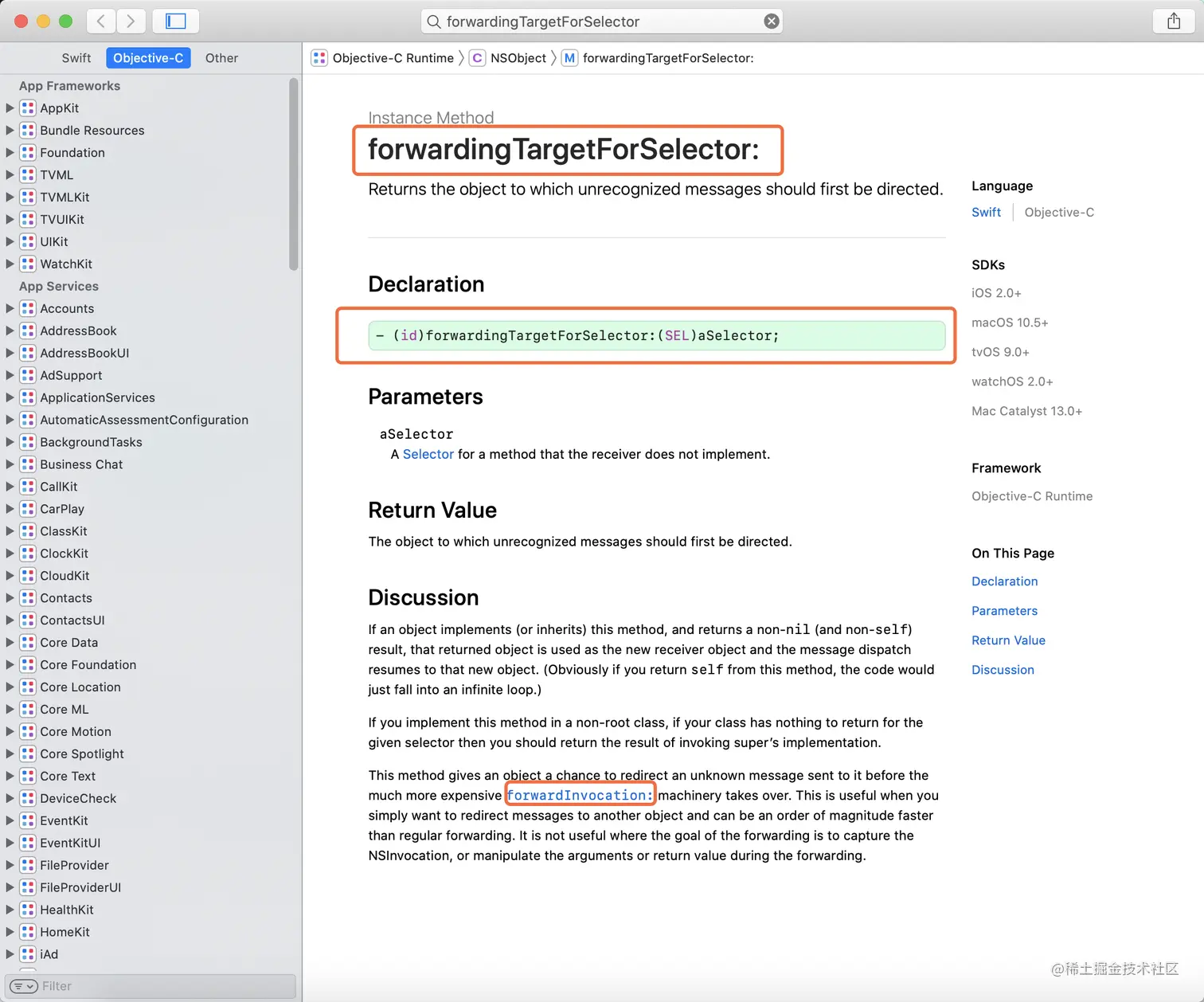
Task: Click the ClockKit framework icon
Action: coord(28,554)
